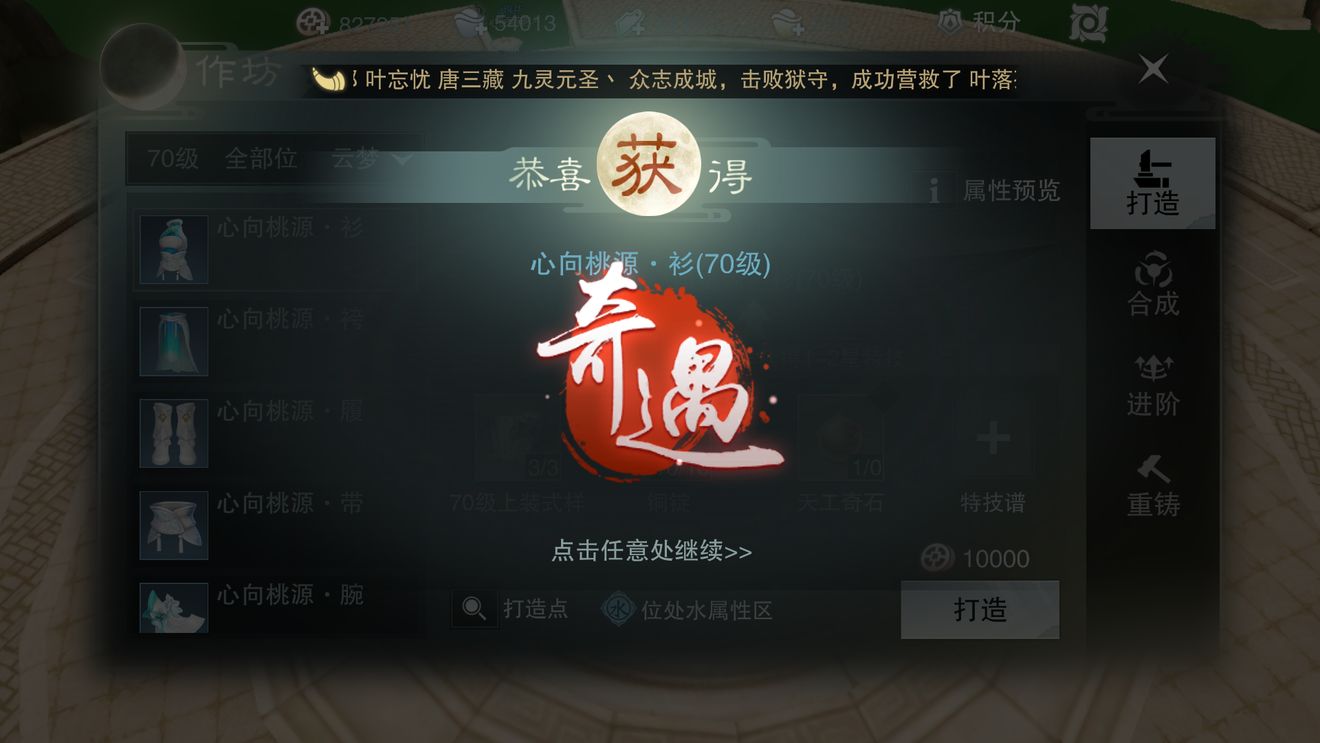The image size is (1320, 743).
Task: Click the 属性预览 info icon
Action: [x=935, y=189]
